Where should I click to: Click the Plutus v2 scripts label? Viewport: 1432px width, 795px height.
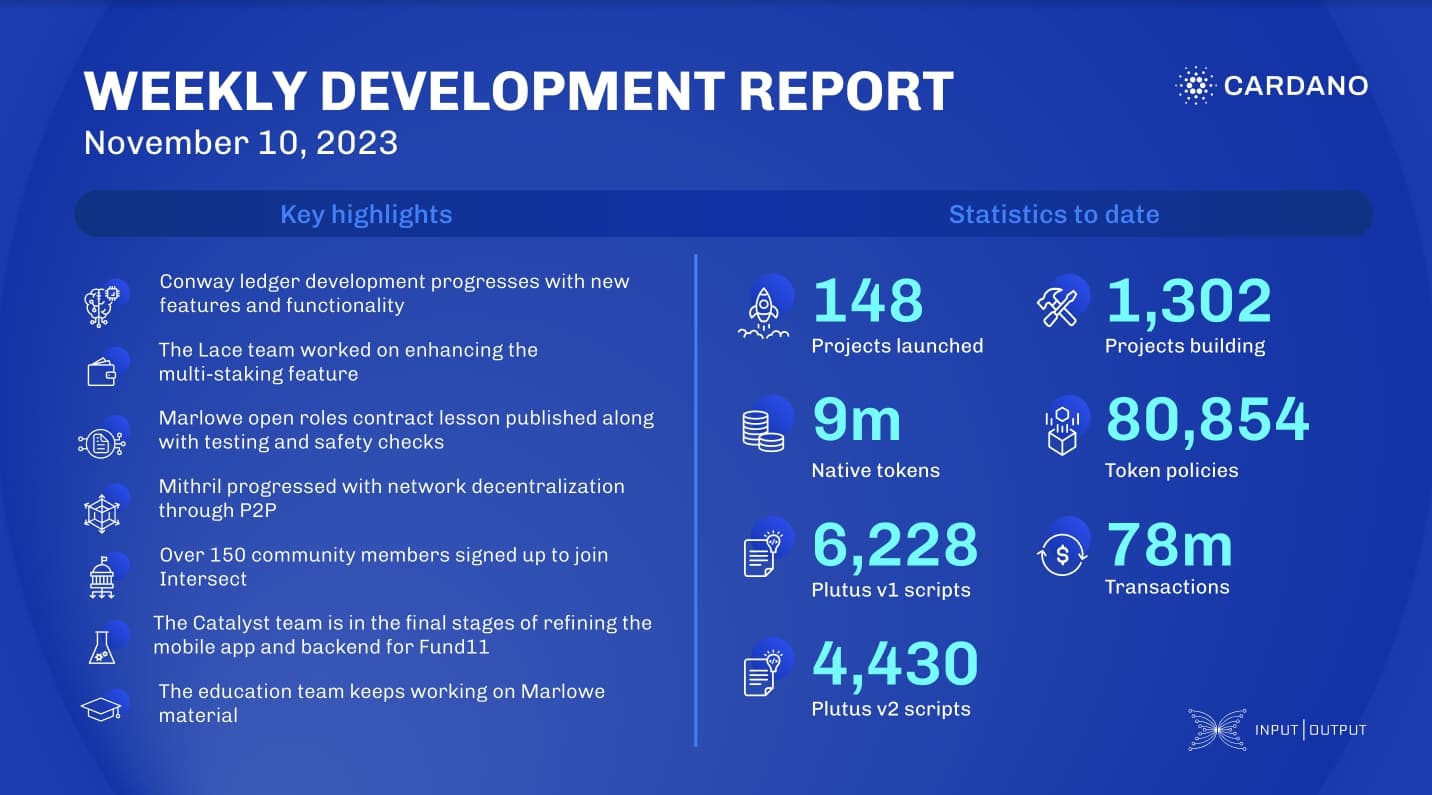(x=891, y=709)
